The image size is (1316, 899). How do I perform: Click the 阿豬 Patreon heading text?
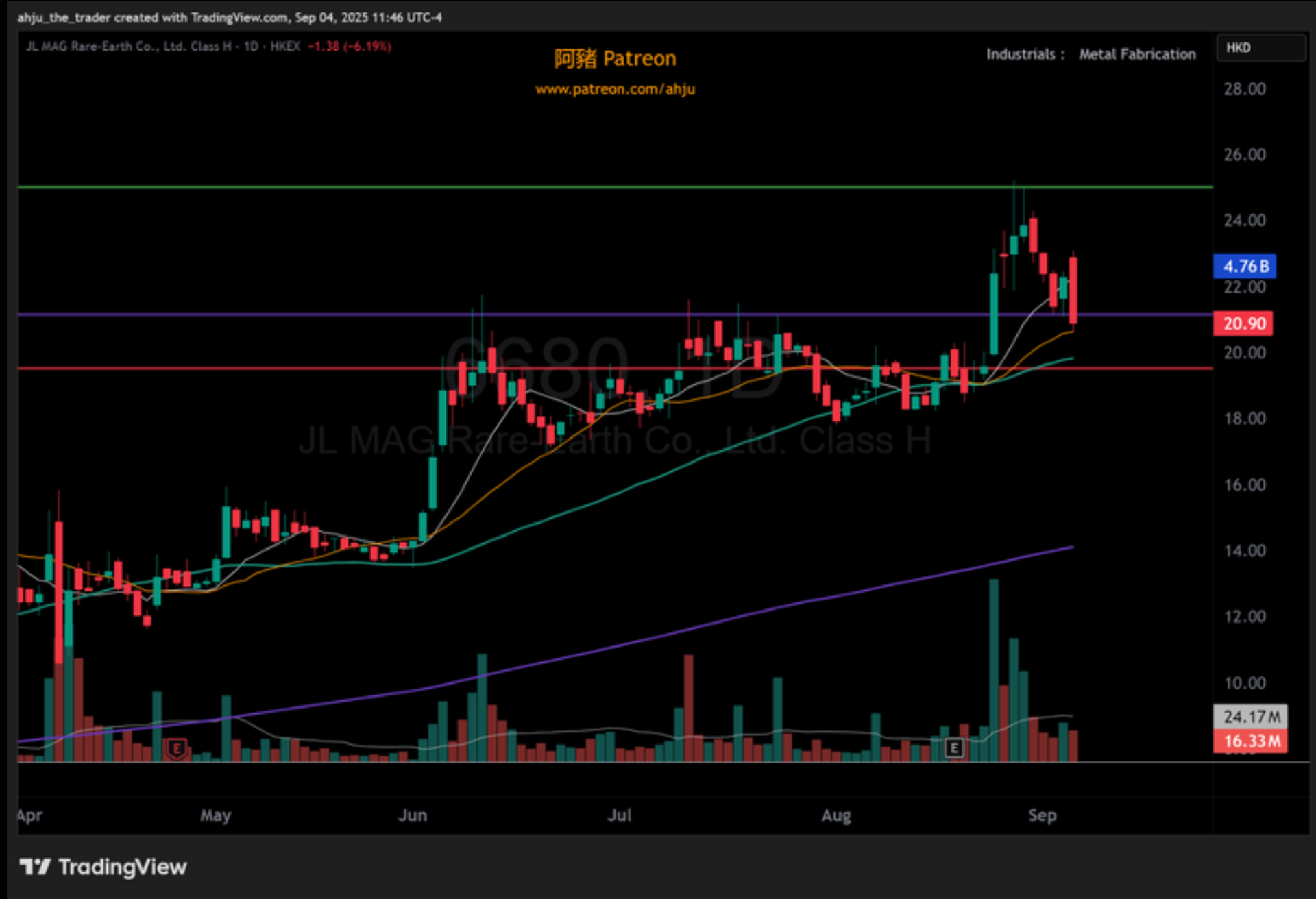coord(615,59)
